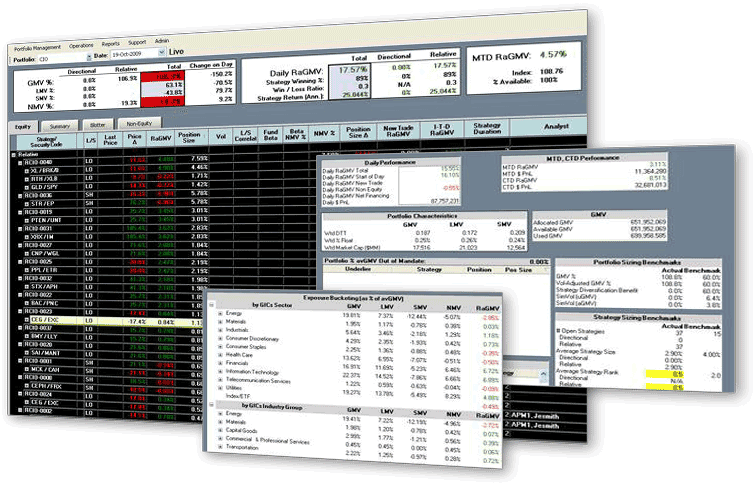The height and width of the screenshot is (486, 756).
Task: Expand the Industrials sector row
Action: click(221, 331)
